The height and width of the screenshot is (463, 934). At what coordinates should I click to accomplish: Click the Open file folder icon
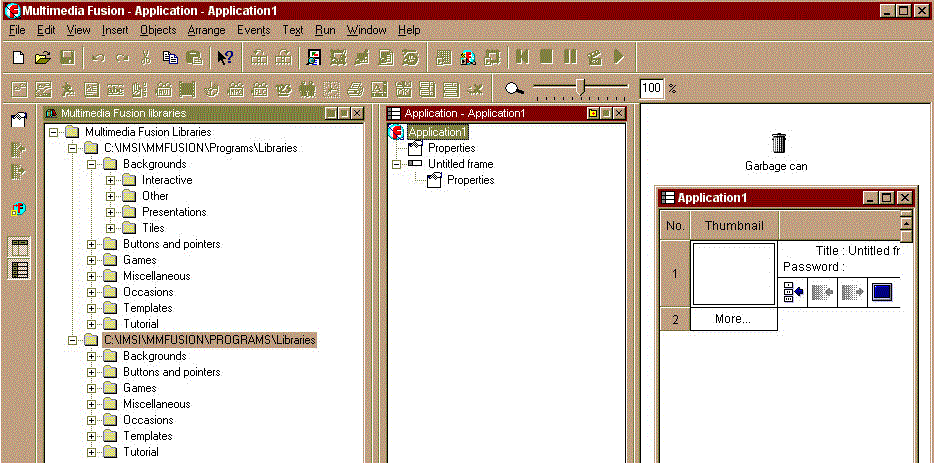[x=42, y=57]
